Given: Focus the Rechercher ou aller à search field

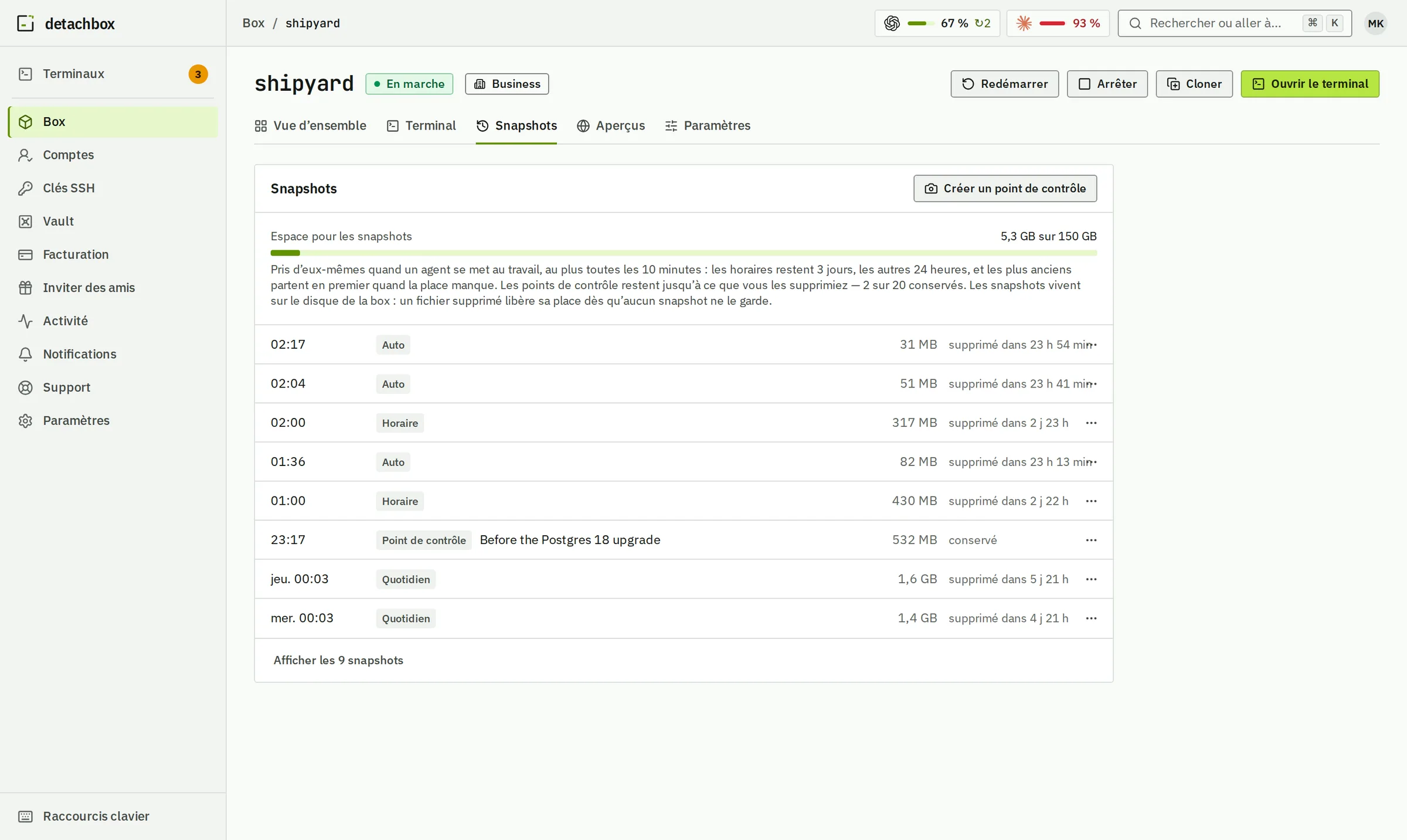Looking at the screenshot, I should pyautogui.click(x=1235, y=23).
